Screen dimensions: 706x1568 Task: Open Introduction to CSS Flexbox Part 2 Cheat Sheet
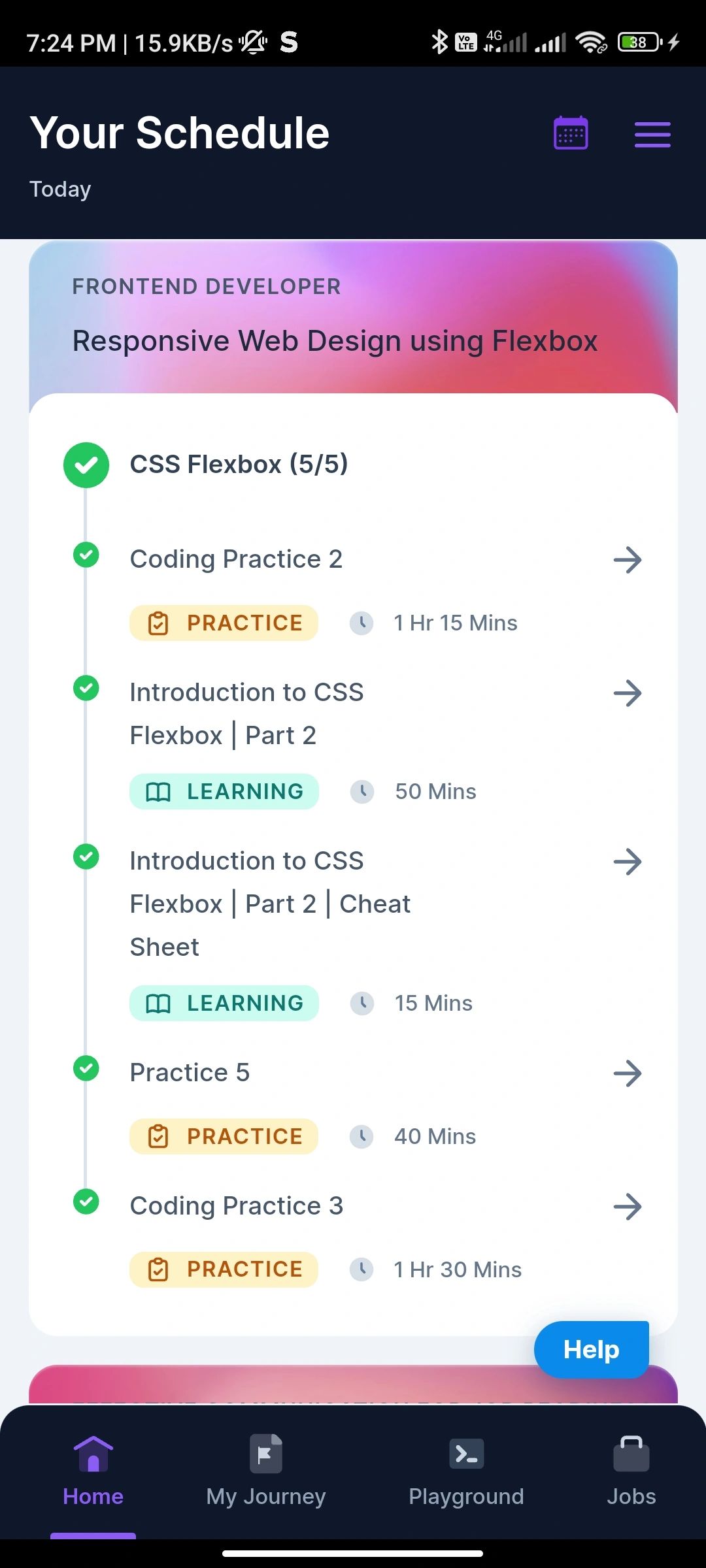(270, 904)
